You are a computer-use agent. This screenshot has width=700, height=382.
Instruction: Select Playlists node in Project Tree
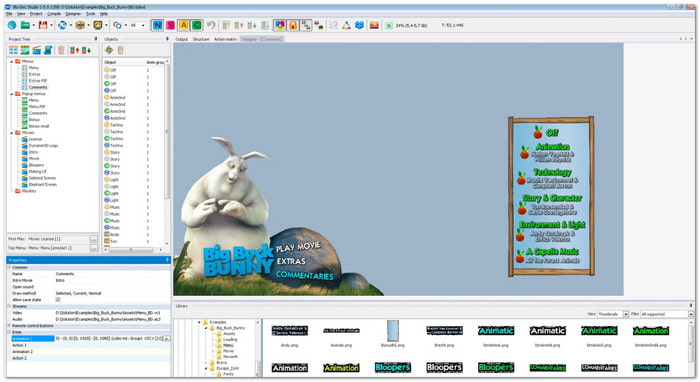point(29,191)
